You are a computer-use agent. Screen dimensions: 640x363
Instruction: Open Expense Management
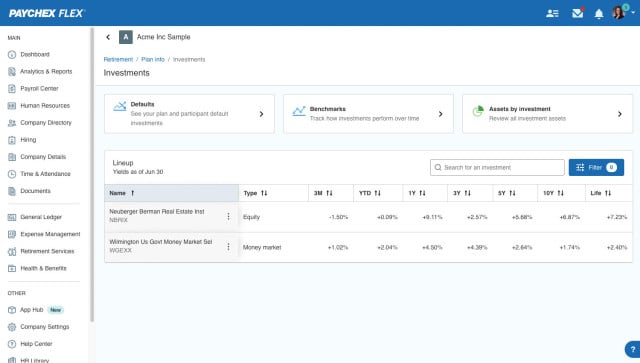point(50,234)
